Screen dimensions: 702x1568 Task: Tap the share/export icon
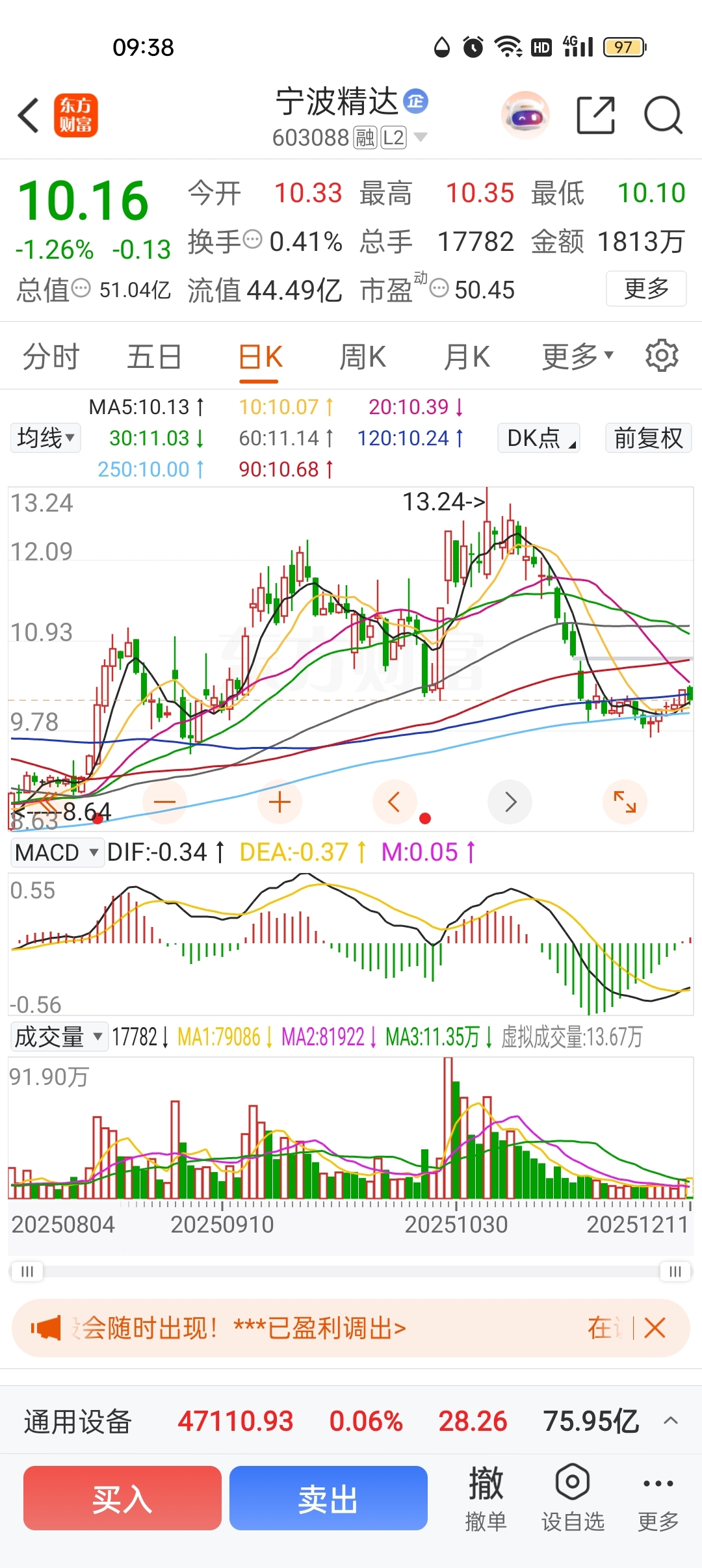(x=596, y=116)
